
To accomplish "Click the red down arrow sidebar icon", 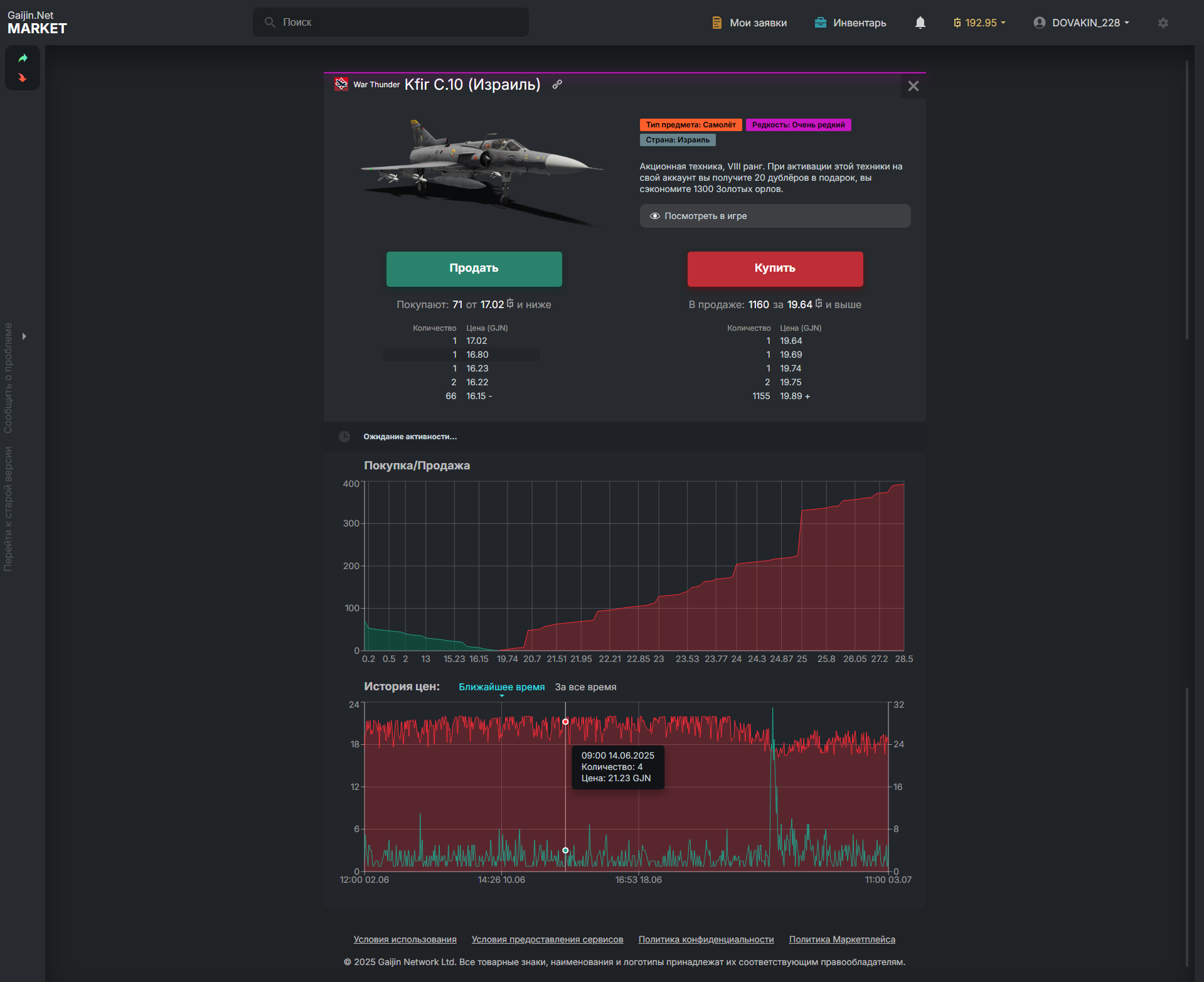I will coord(23,78).
